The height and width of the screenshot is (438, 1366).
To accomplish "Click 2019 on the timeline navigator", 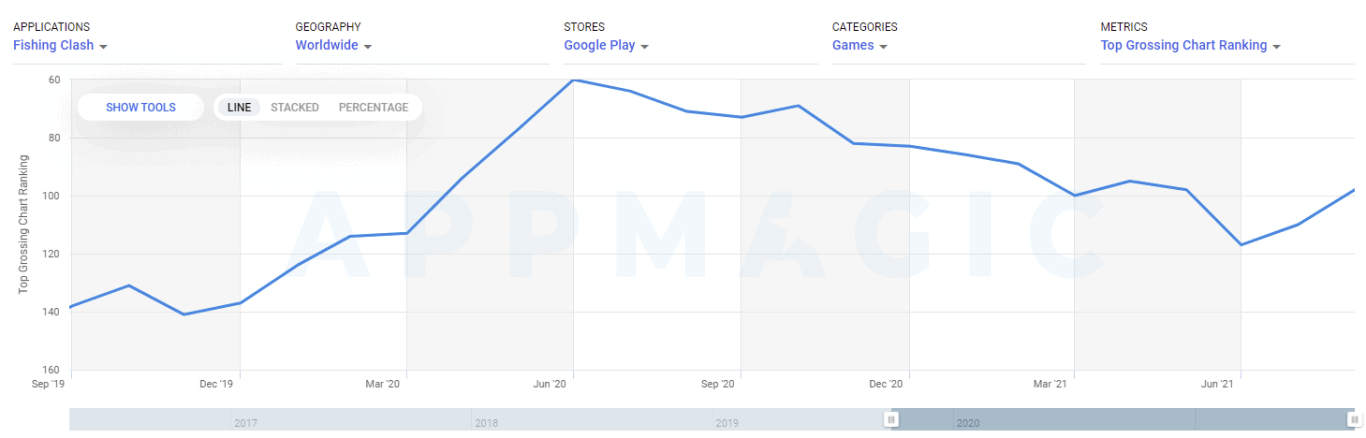I will 727,423.
